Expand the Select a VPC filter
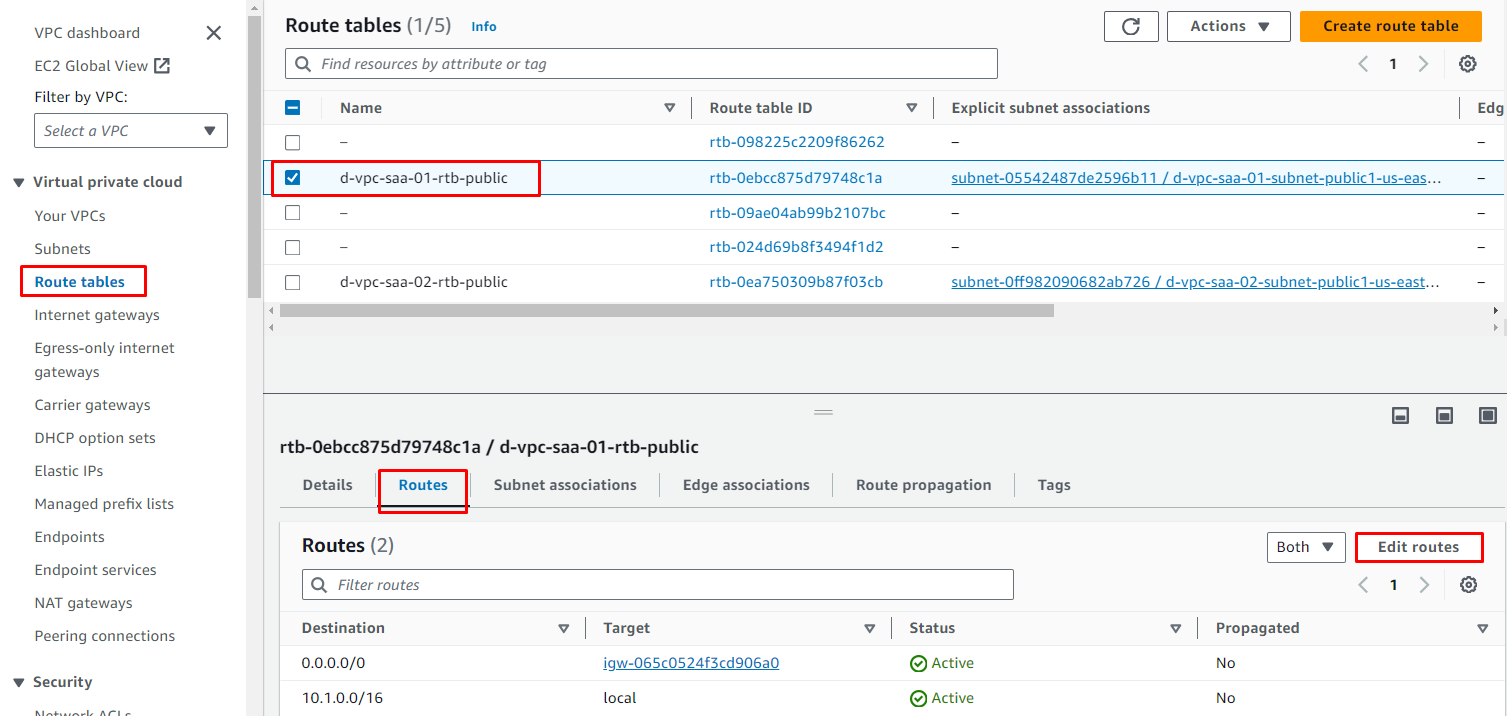The height and width of the screenshot is (716, 1507). pyautogui.click(x=131, y=131)
